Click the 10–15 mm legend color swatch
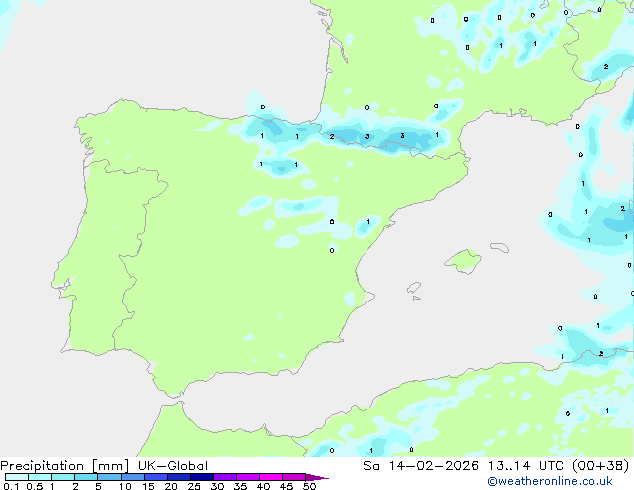The height and width of the screenshot is (490, 634). pyautogui.click(x=133, y=477)
